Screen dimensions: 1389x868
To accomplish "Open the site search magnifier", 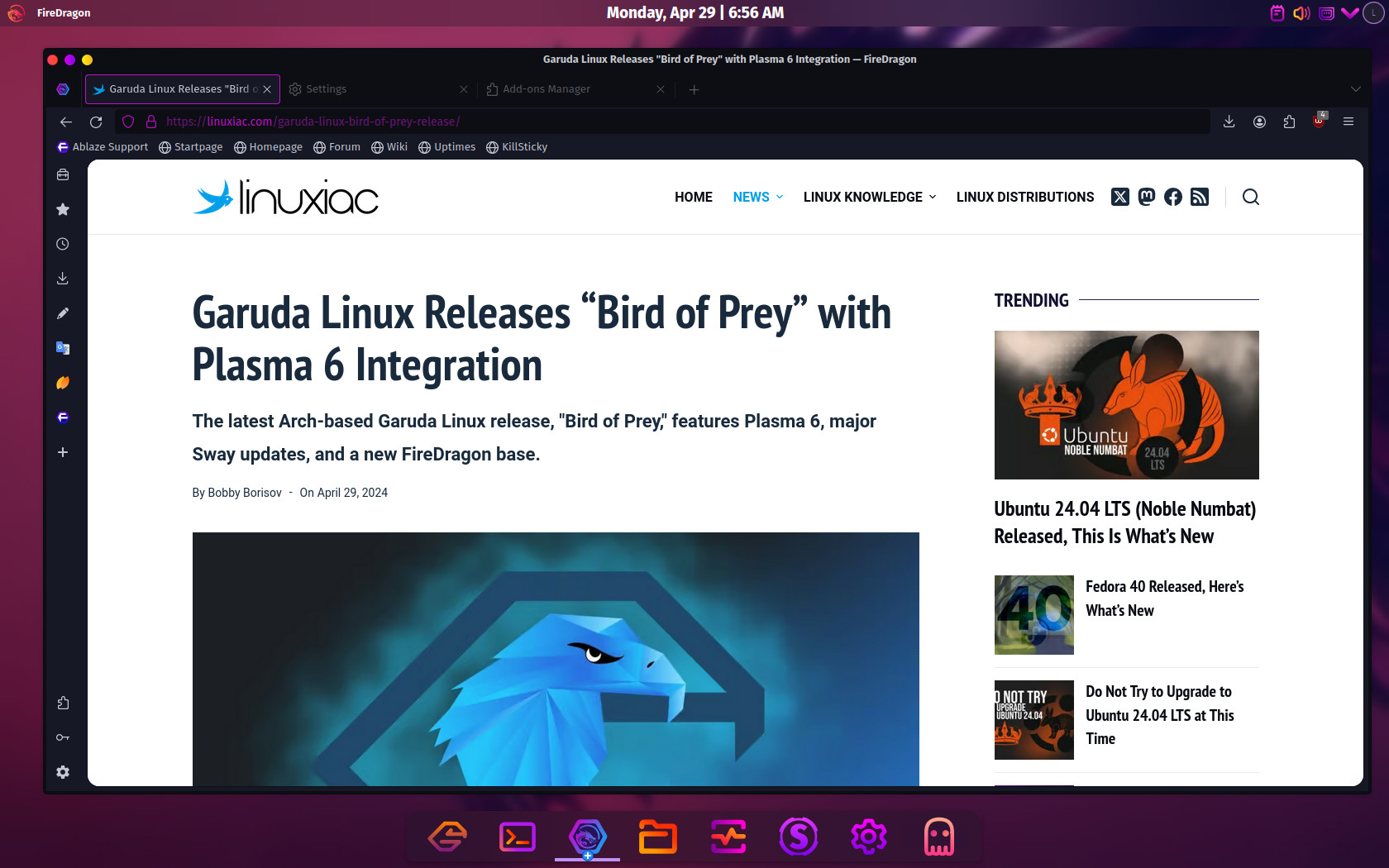I will (x=1251, y=197).
